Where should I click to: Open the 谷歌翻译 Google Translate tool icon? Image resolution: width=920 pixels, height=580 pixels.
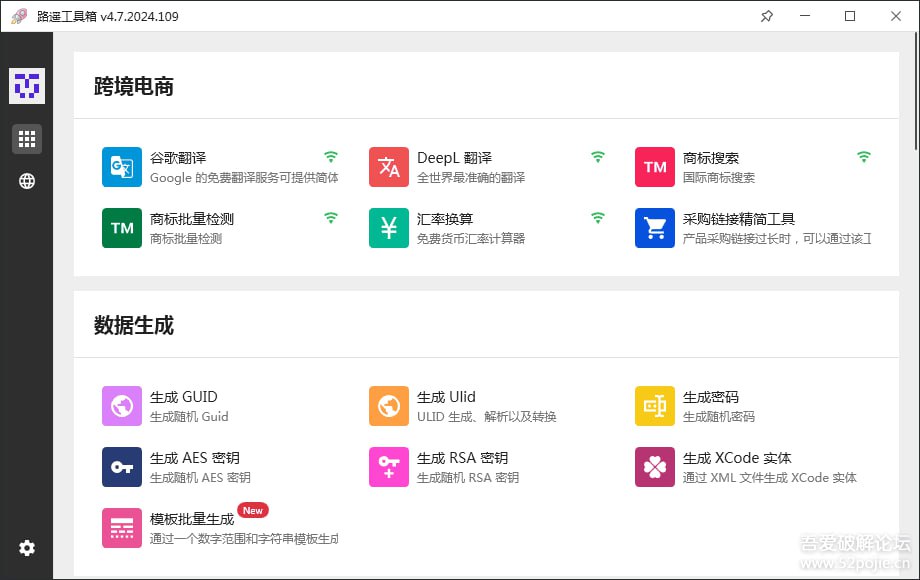[x=121, y=167]
